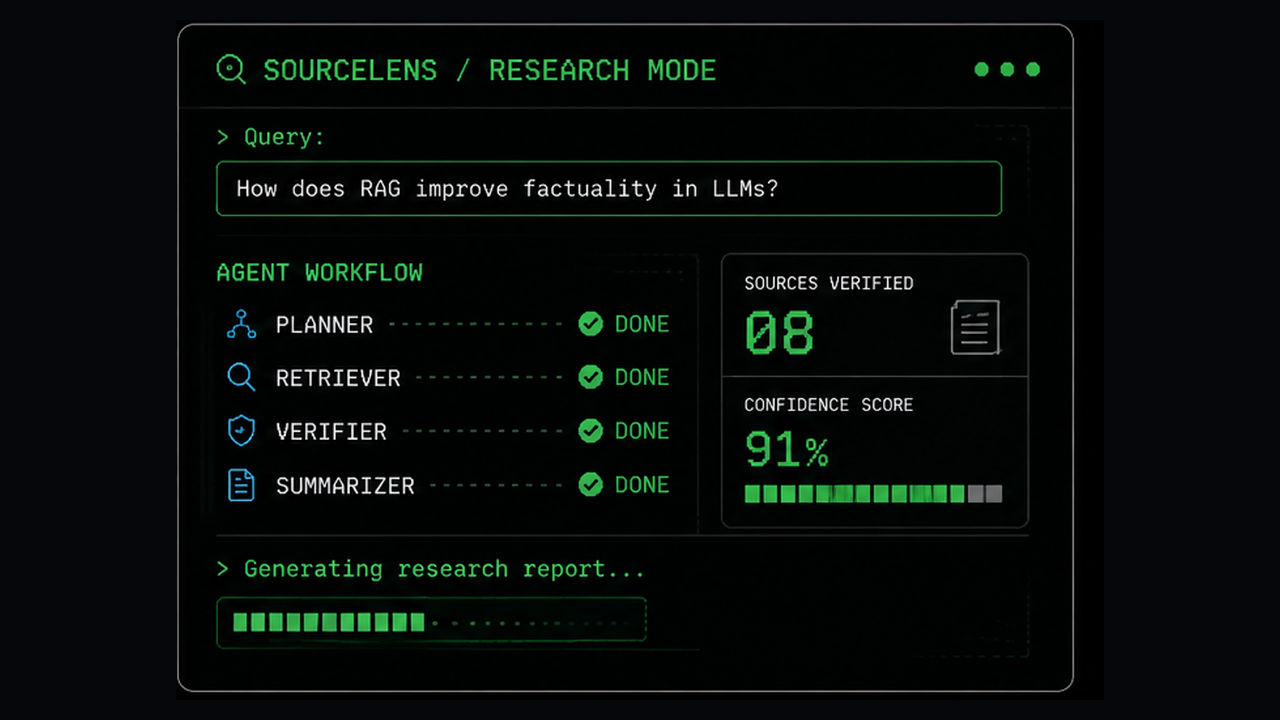Click the "> Query:" prompt label
The image size is (1280, 720).
click(271, 137)
